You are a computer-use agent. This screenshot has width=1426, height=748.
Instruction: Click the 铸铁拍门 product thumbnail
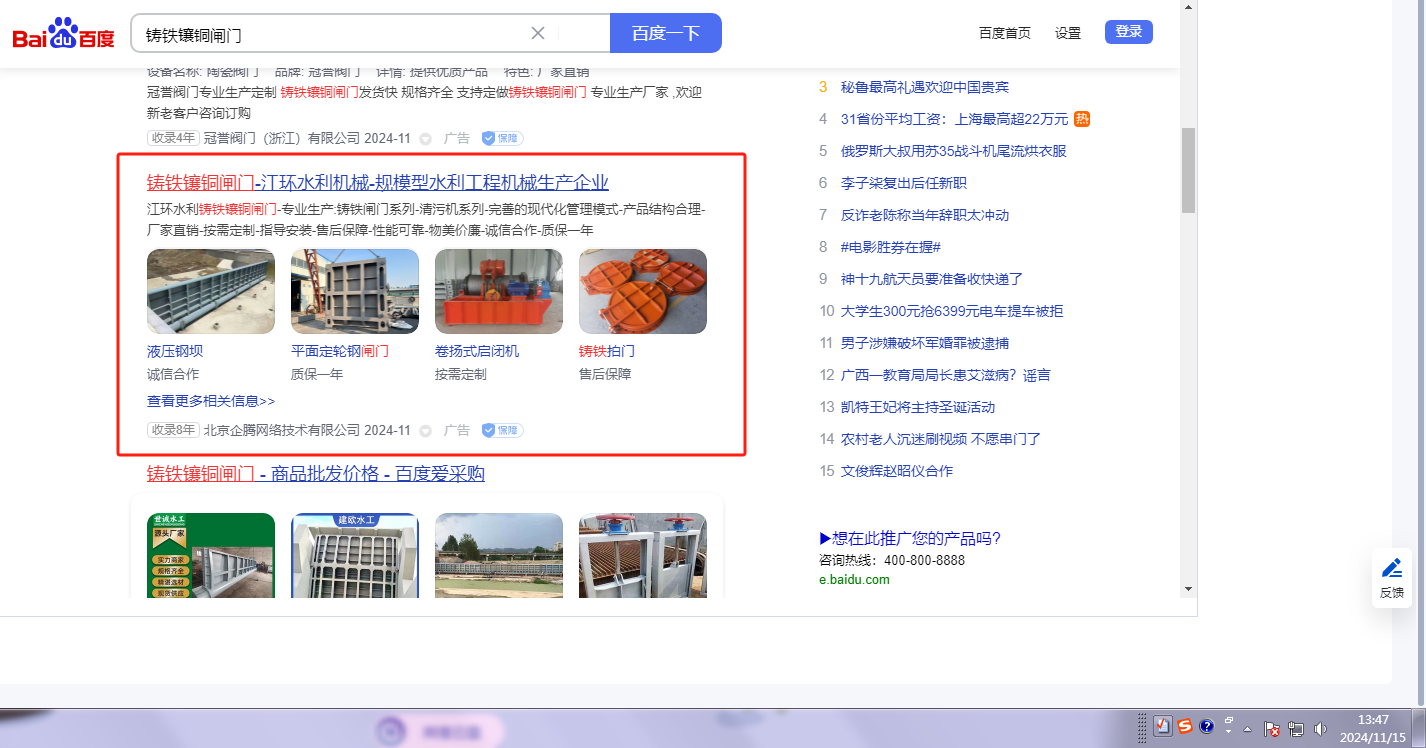pyautogui.click(x=643, y=291)
